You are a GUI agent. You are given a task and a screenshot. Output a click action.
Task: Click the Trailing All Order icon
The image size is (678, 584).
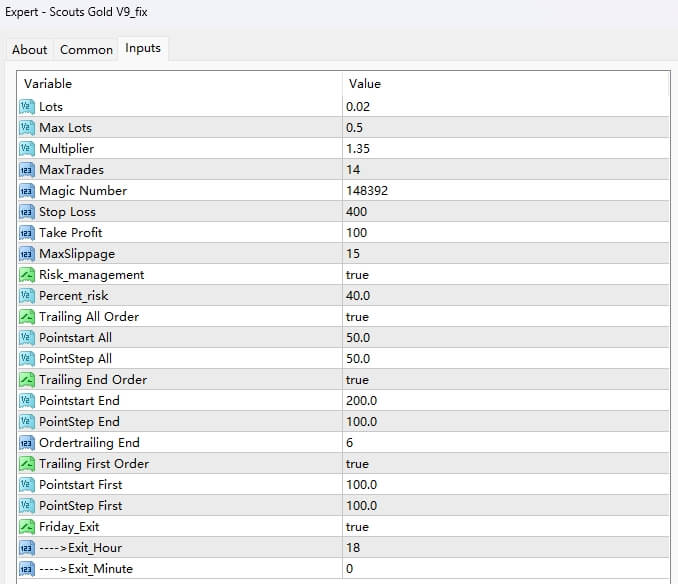(27, 316)
